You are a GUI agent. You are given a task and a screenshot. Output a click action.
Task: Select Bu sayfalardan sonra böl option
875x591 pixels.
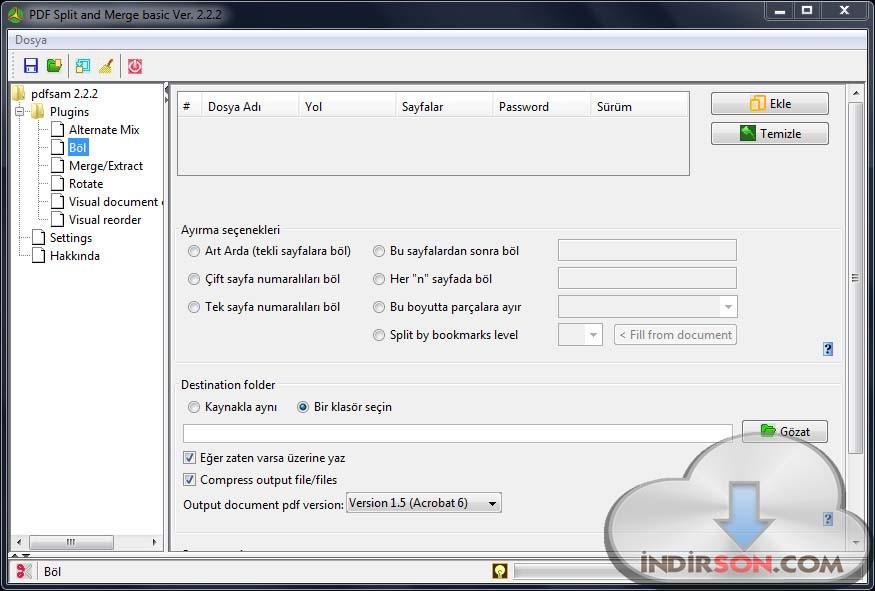tap(379, 251)
